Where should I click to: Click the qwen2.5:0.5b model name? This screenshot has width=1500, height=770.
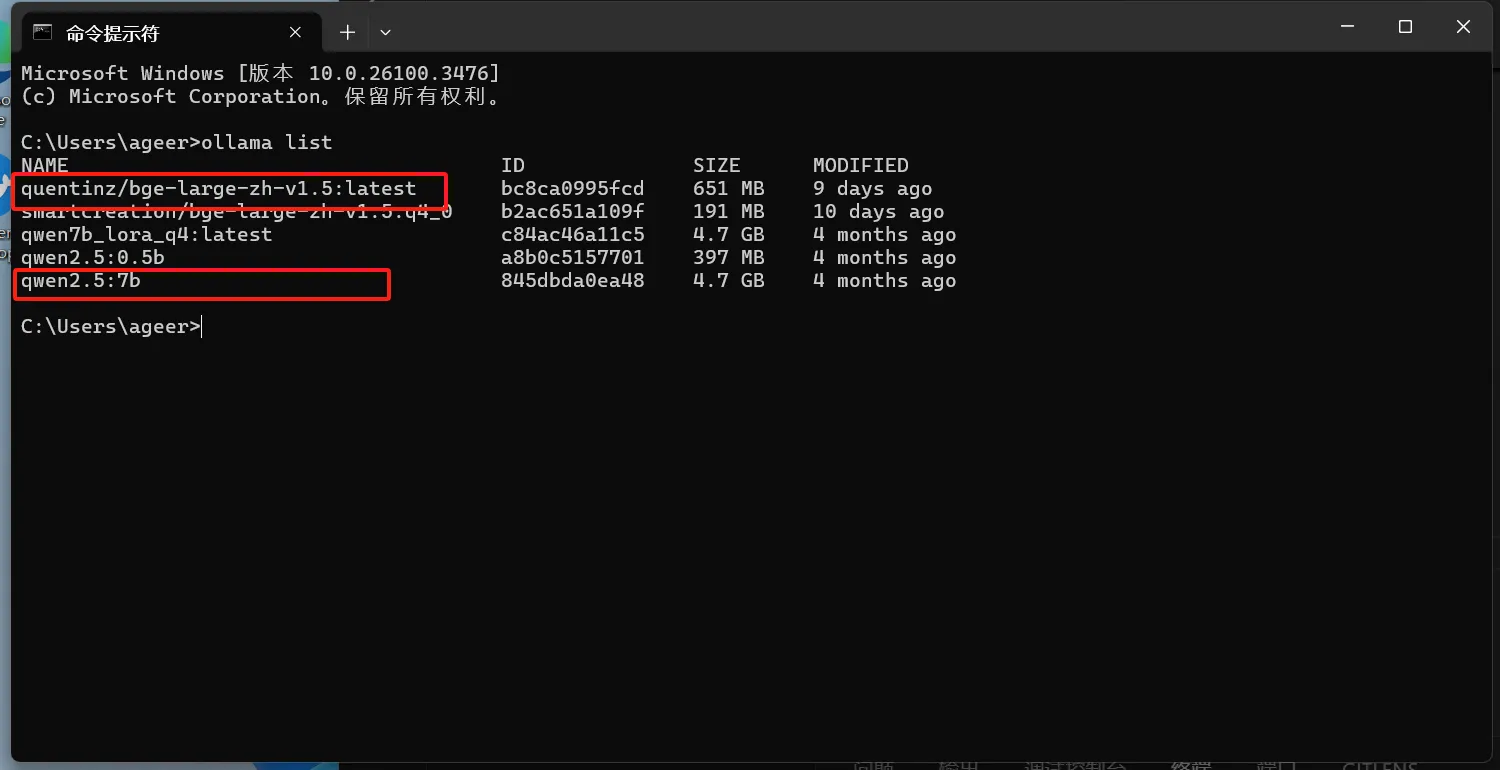92,258
